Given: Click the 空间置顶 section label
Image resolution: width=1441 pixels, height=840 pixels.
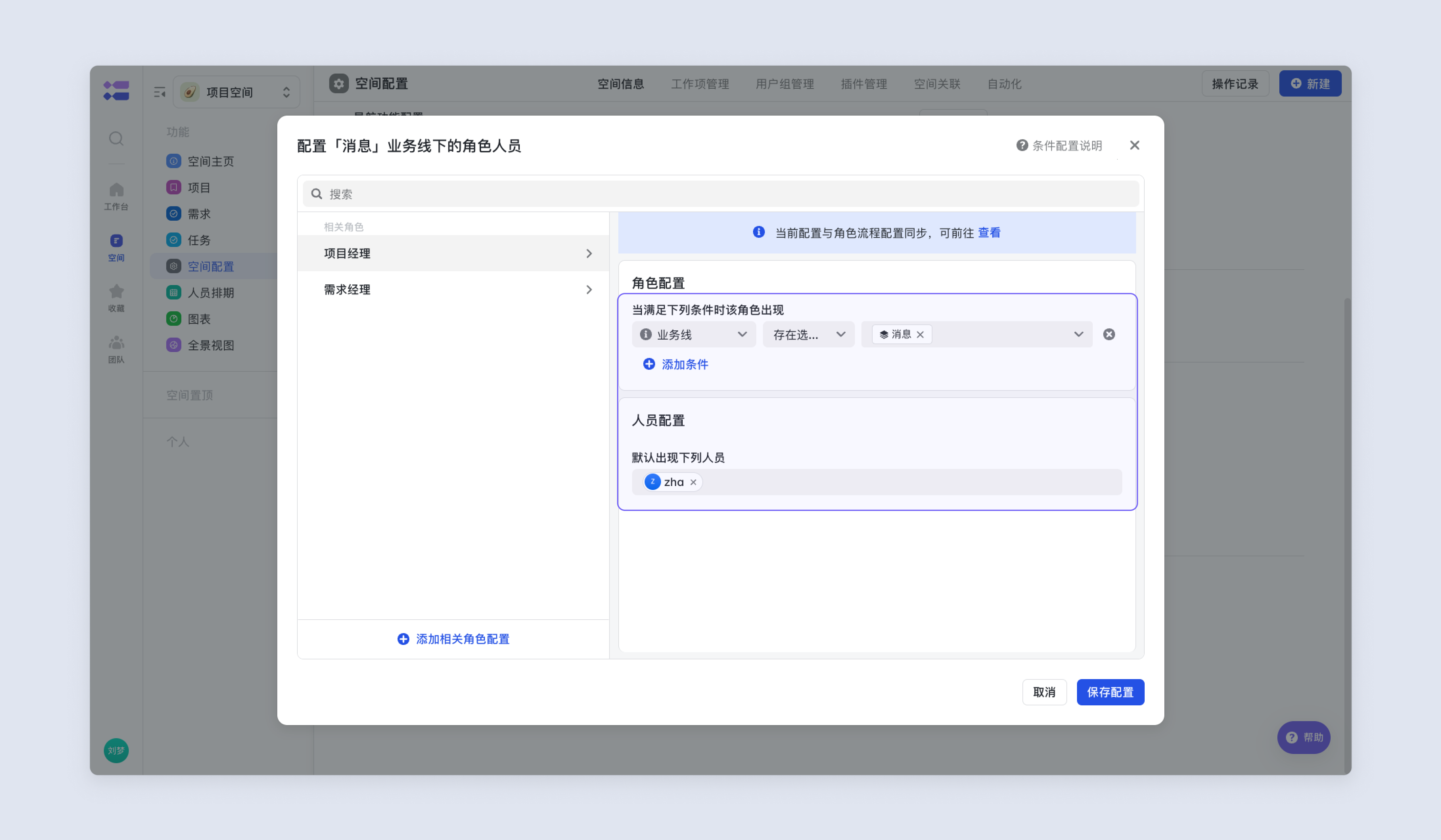Looking at the screenshot, I should pos(189,395).
